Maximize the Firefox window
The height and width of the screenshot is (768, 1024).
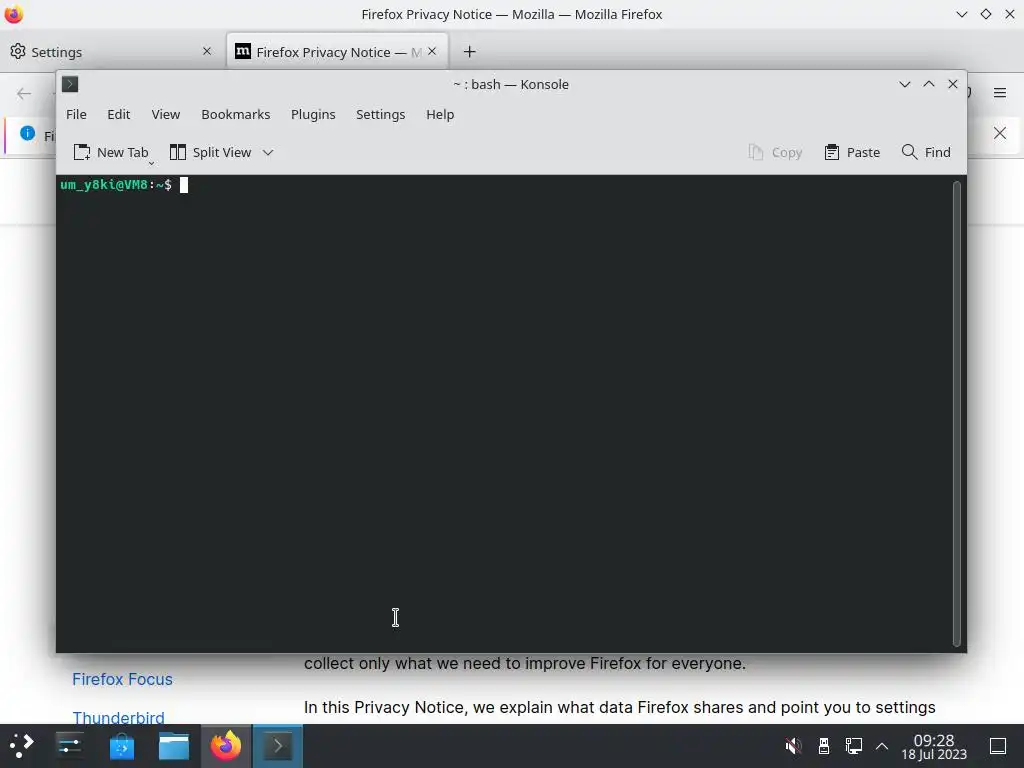985,14
